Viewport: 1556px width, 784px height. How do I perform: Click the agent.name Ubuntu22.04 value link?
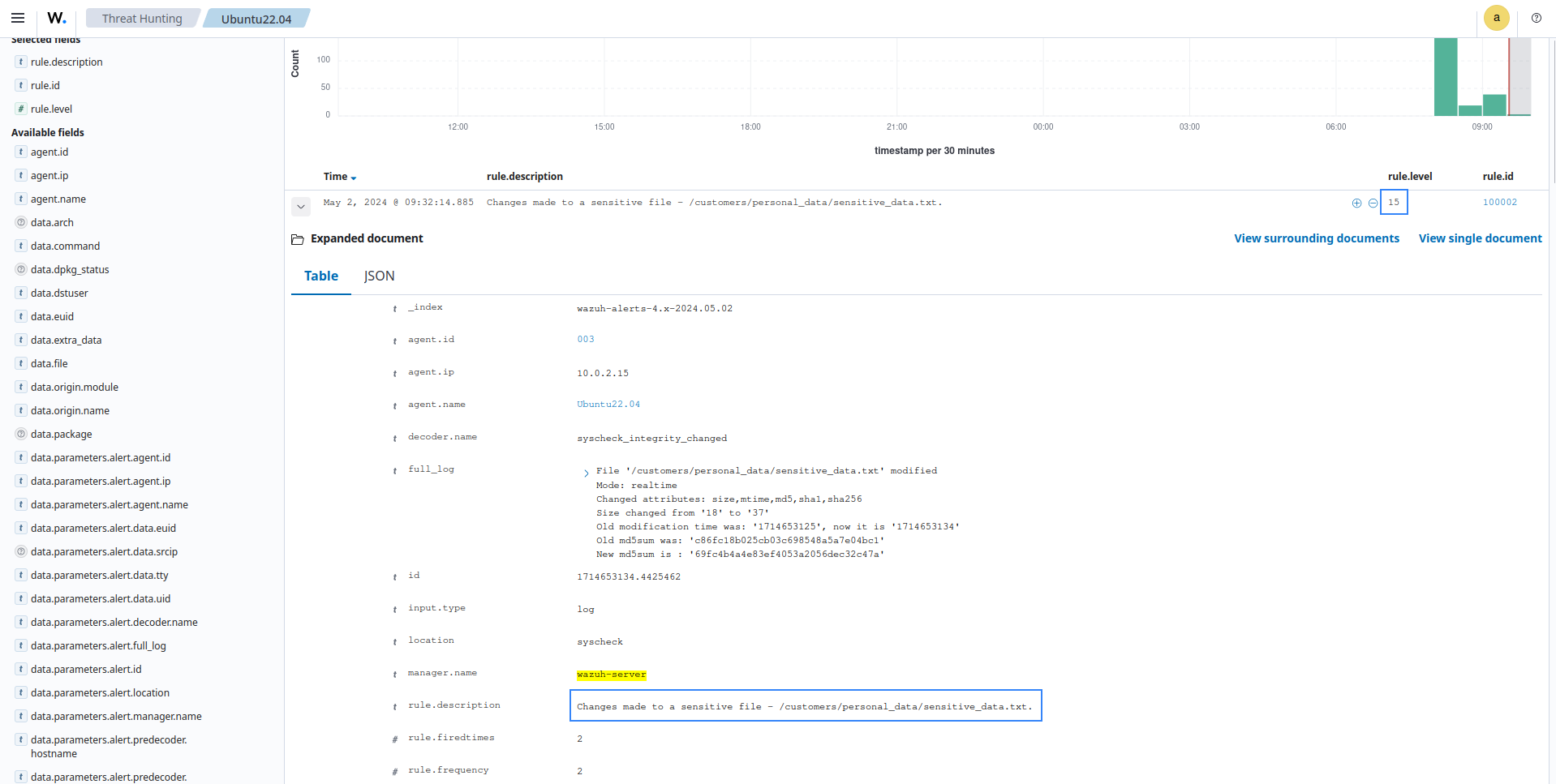[608, 405]
